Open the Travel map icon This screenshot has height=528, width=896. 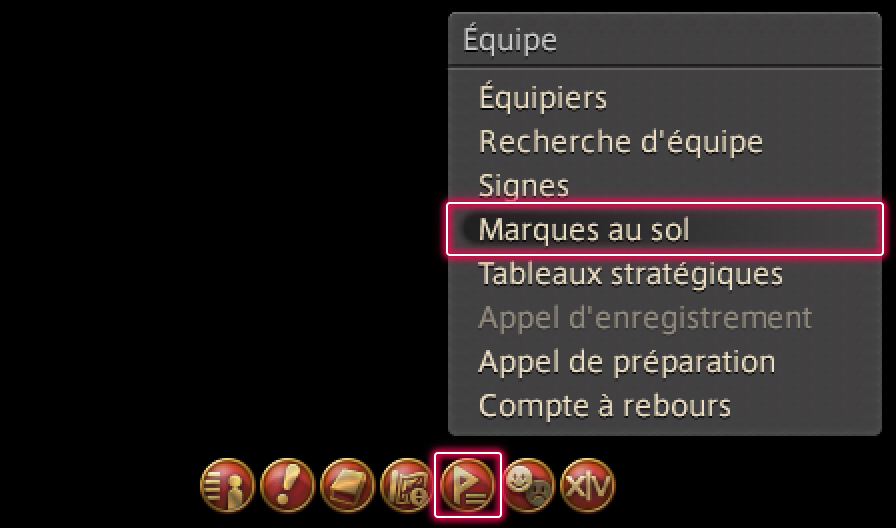pyautogui.click(x=407, y=485)
